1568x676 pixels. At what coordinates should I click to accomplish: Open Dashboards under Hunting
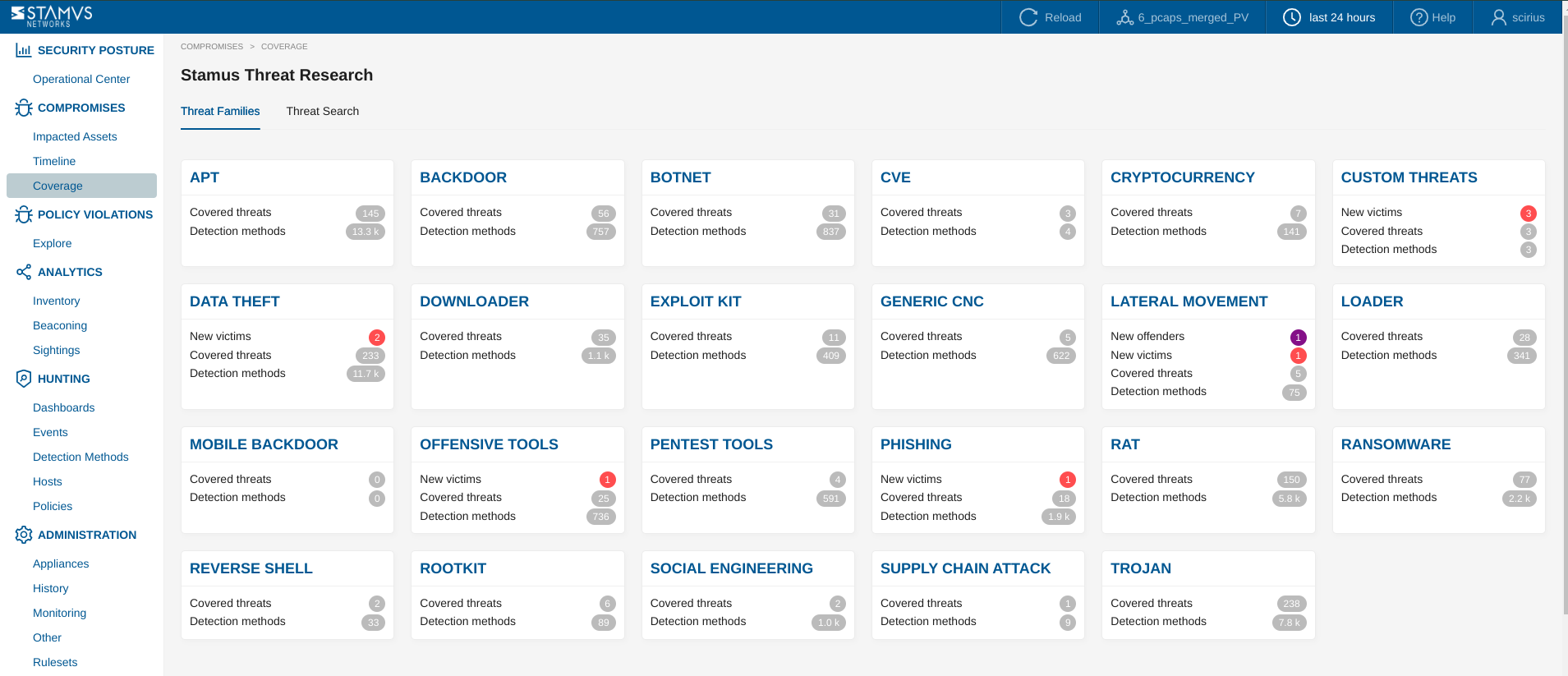(x=63, y=407)
